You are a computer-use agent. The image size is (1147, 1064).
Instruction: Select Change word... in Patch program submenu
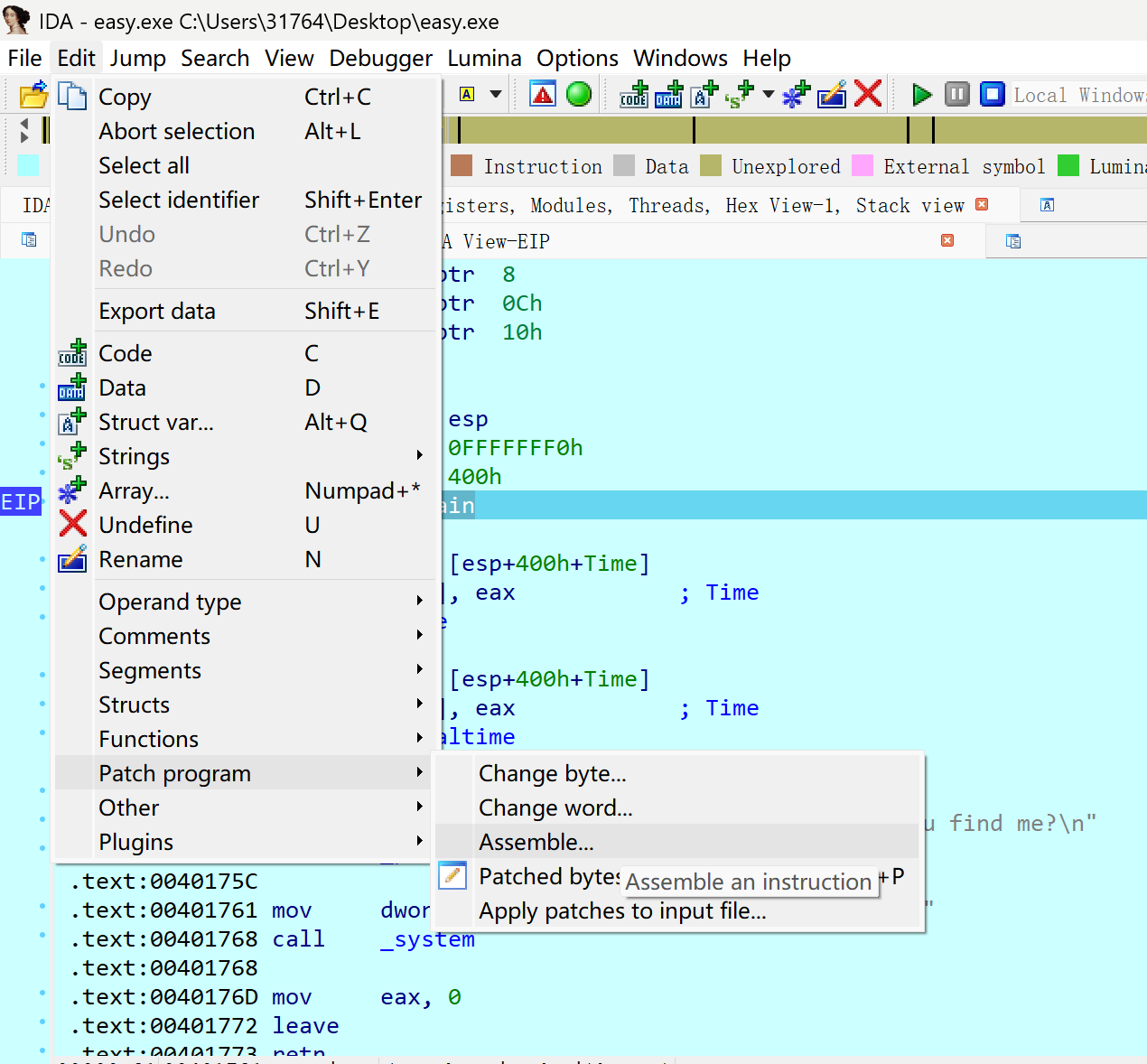point(677,807)
